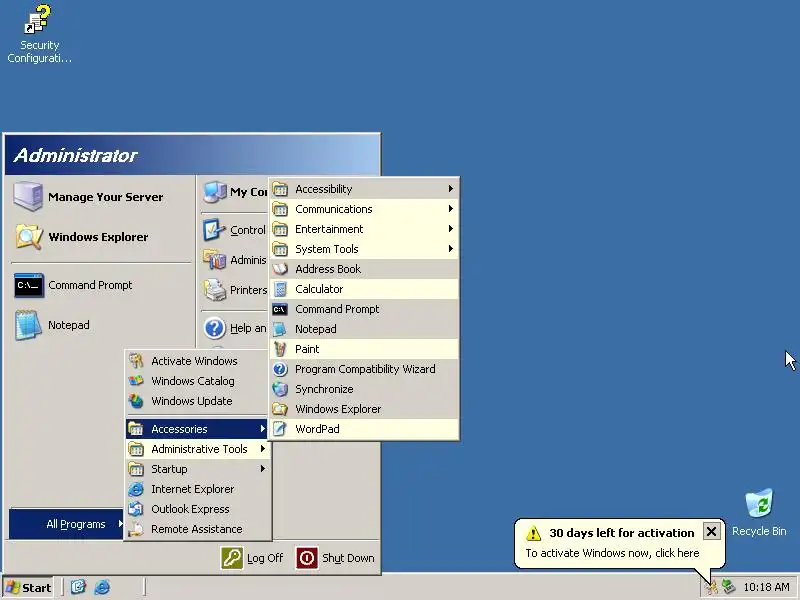Image resolution: width=800 pixels, height=600 pixels.
Task: Click the Help and Support question mark icon
Action: pyautogui.click(x=214, y=328)
